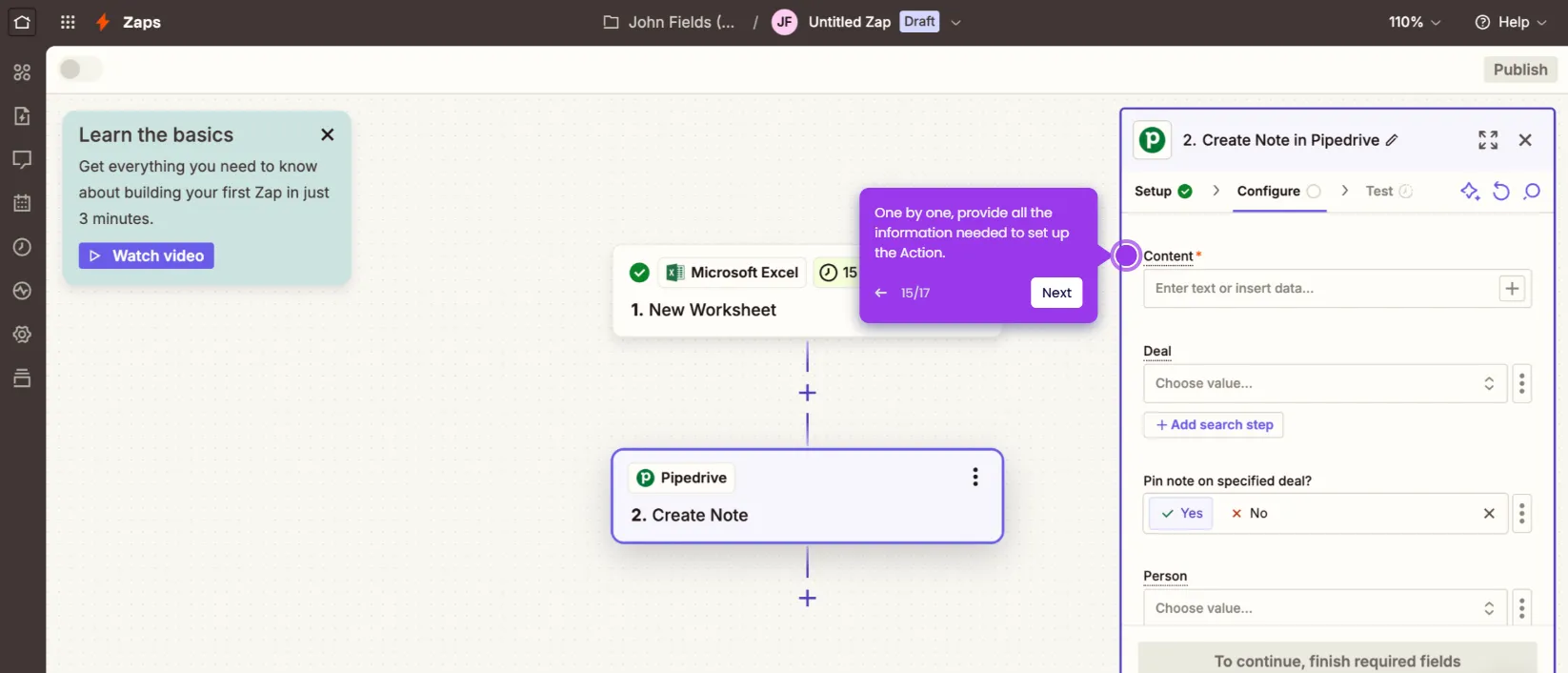Image resolution: width=1568 pixels, height=673 pixels.
Task: Insert data with the Content plus button
Action: point(1512,289)
